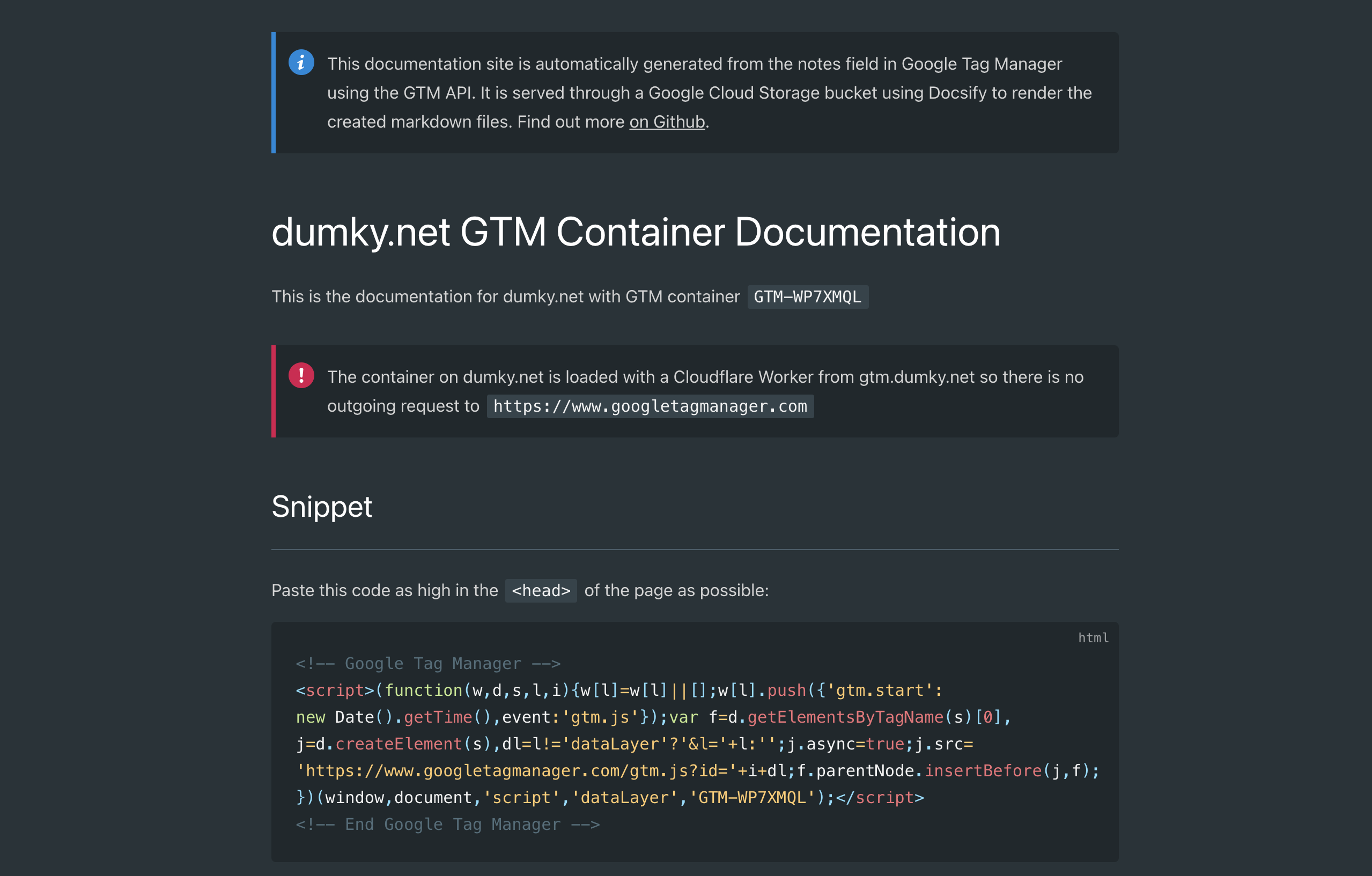Click the inline https://www.googletagmanager.com code
The height and width of the screenshot is (876, 1372).
650,406
